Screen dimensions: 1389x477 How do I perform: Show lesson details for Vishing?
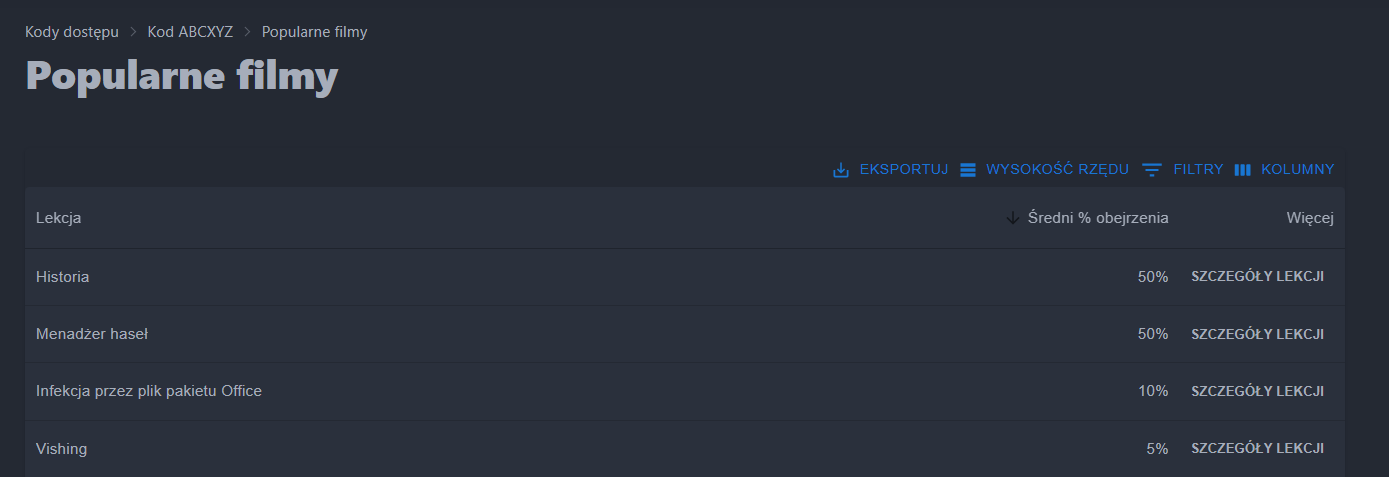tap(1257, 449)
